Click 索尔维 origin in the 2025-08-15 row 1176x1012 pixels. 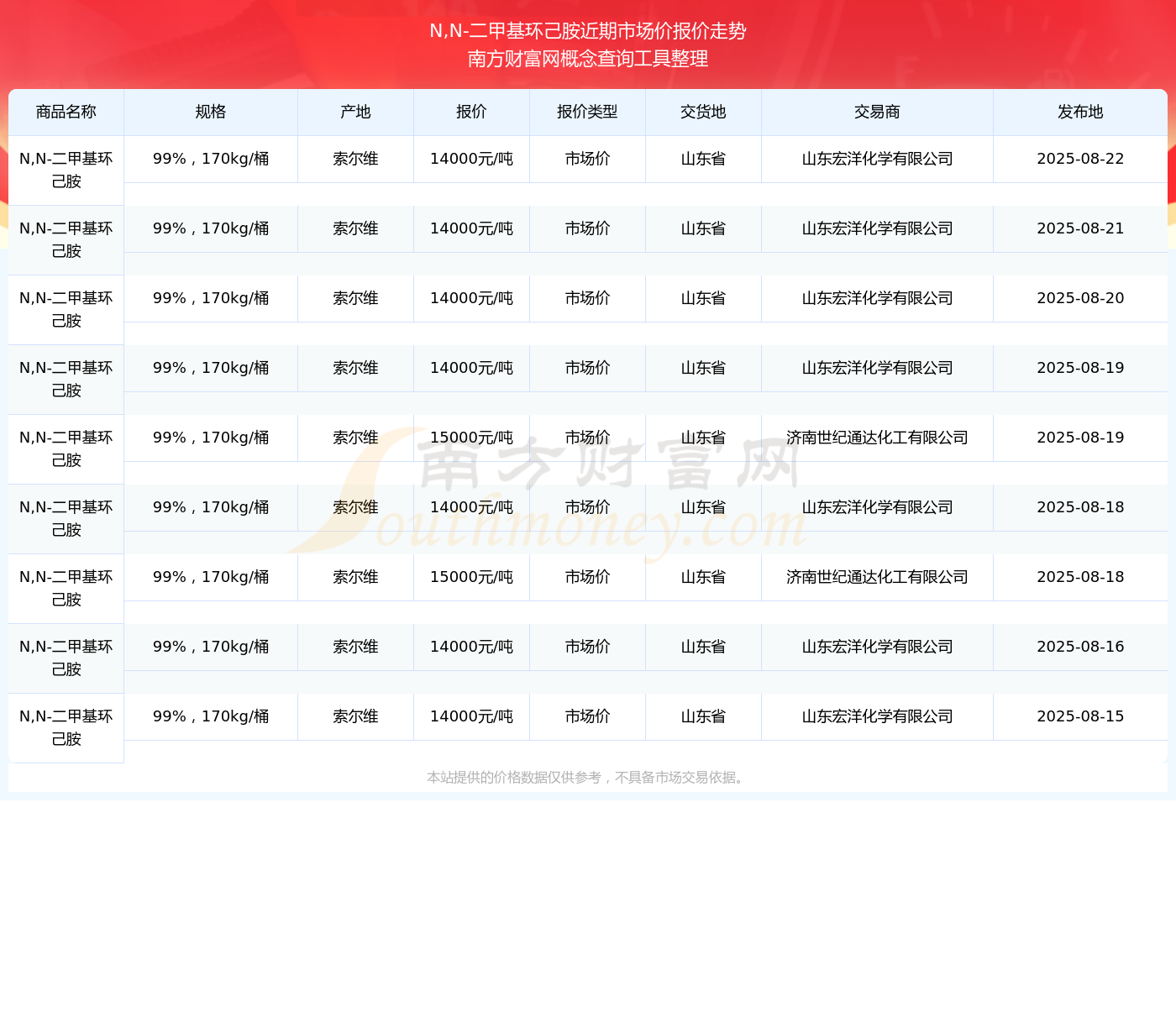click(x=355, y=716)
